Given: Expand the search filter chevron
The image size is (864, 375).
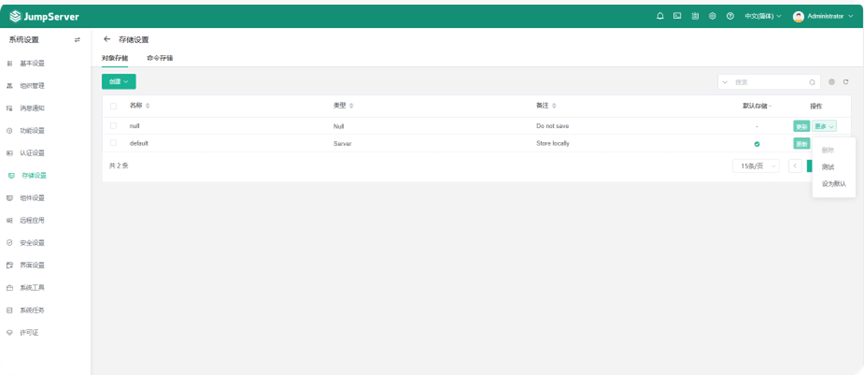Looking at the screenshot, I should pyautogui.click(x=725, y=82).
